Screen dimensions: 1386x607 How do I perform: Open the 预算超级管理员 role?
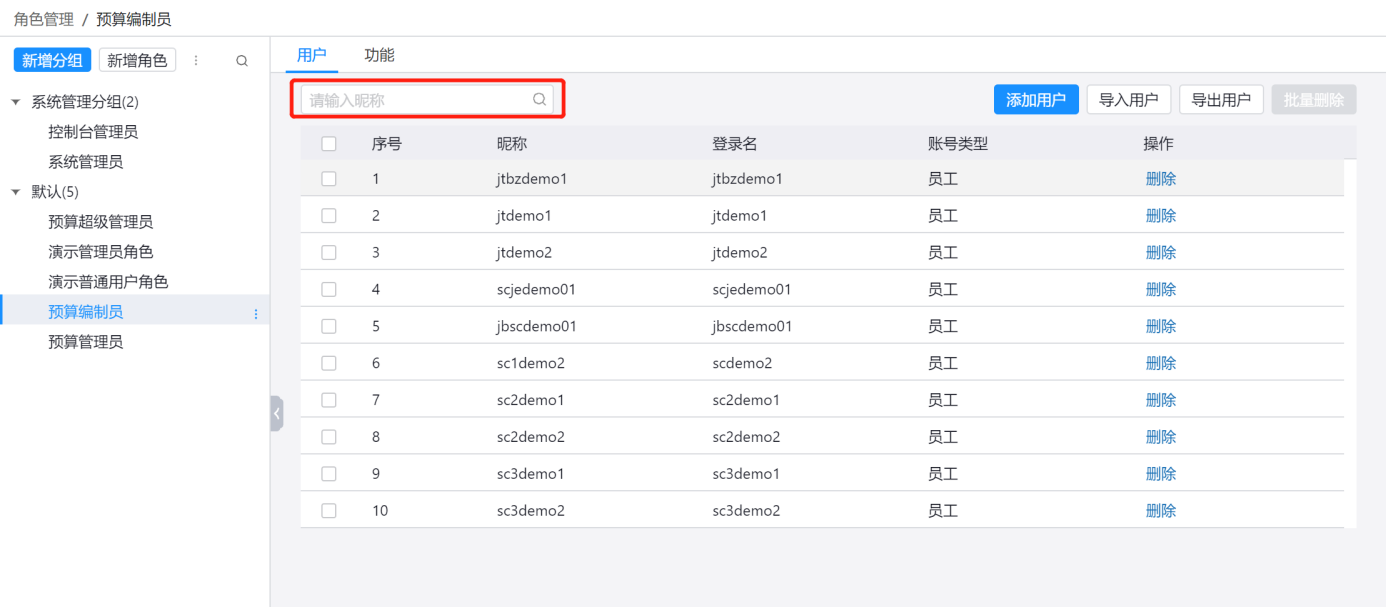coord(100,222)
